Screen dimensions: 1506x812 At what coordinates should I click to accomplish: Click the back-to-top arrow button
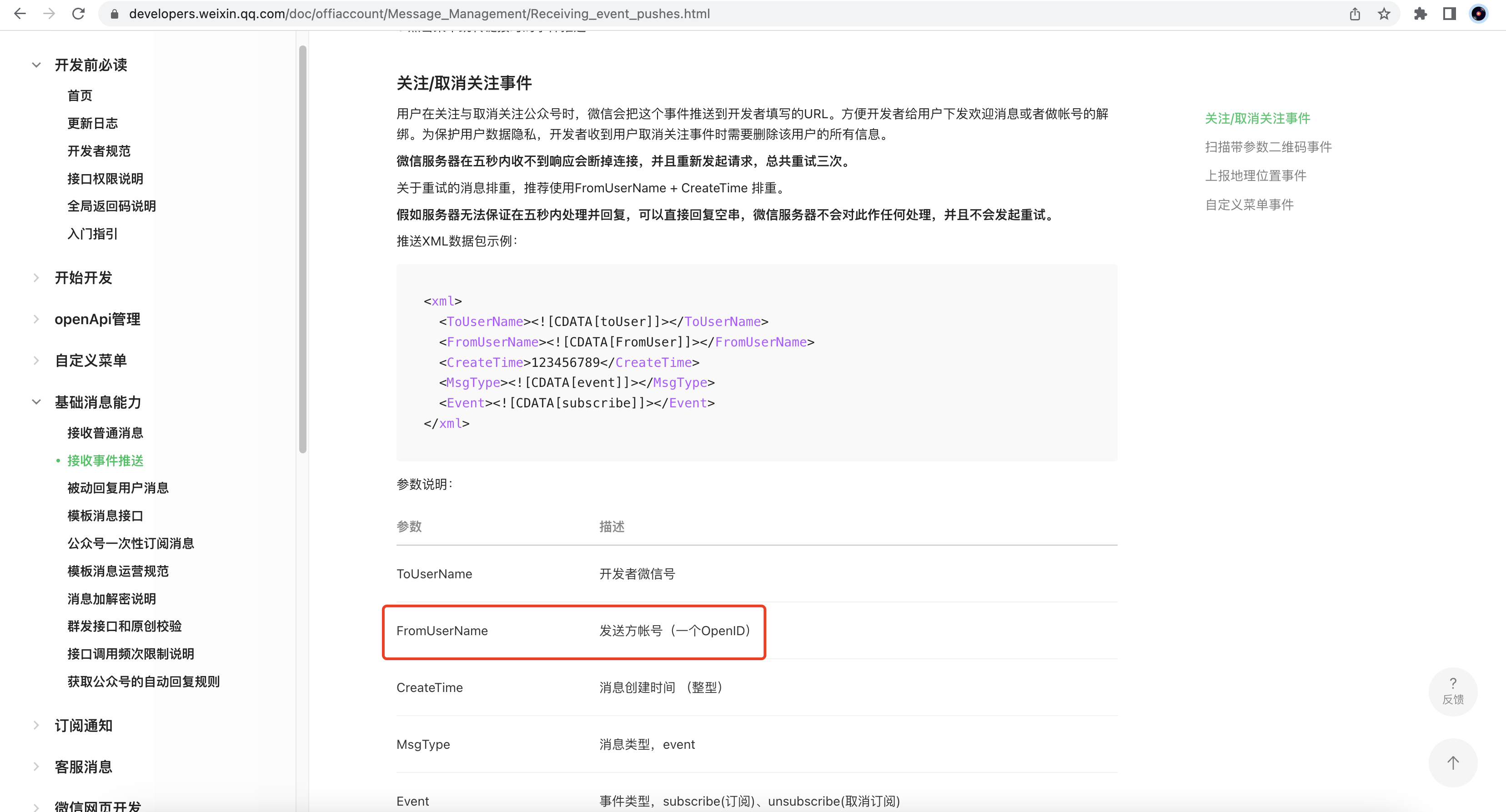point(1453,762)
